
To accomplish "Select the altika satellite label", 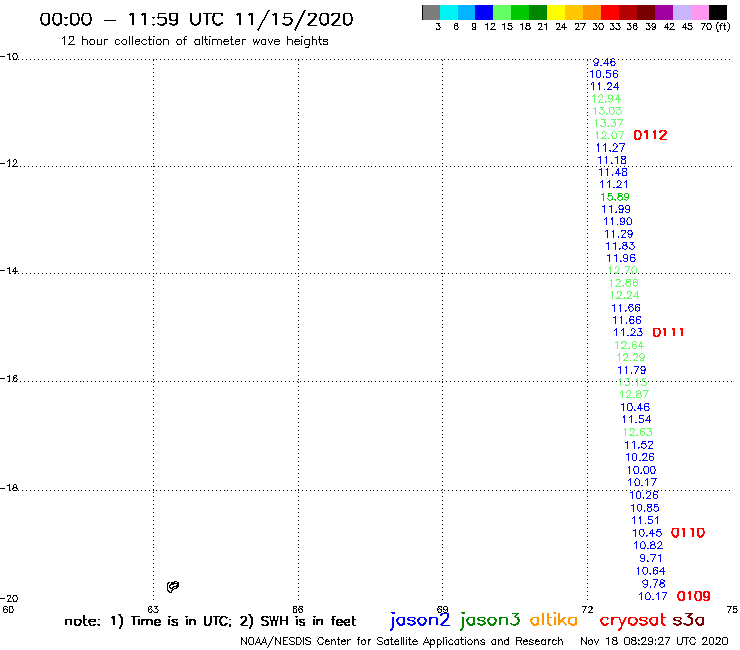I will tap(554, 619).
